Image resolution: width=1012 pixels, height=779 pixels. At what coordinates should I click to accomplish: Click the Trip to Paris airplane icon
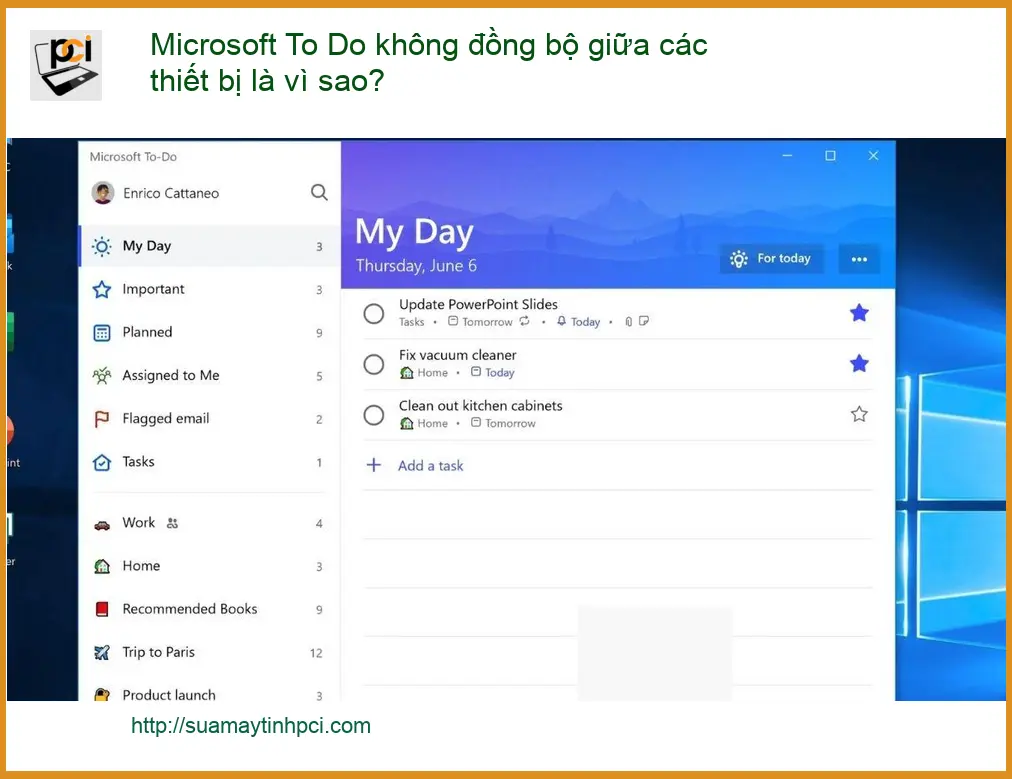pyautogui.click(x=102, y=653)
